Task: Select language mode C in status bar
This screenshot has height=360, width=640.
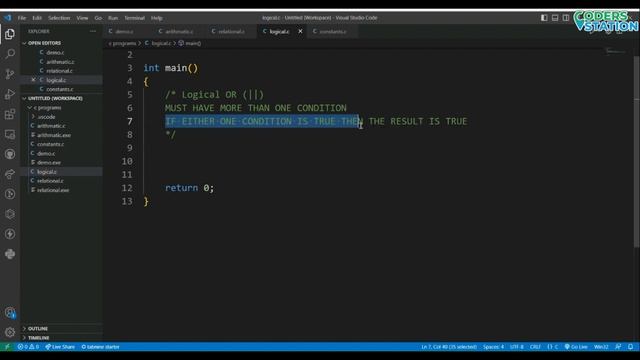Action: 552,347
